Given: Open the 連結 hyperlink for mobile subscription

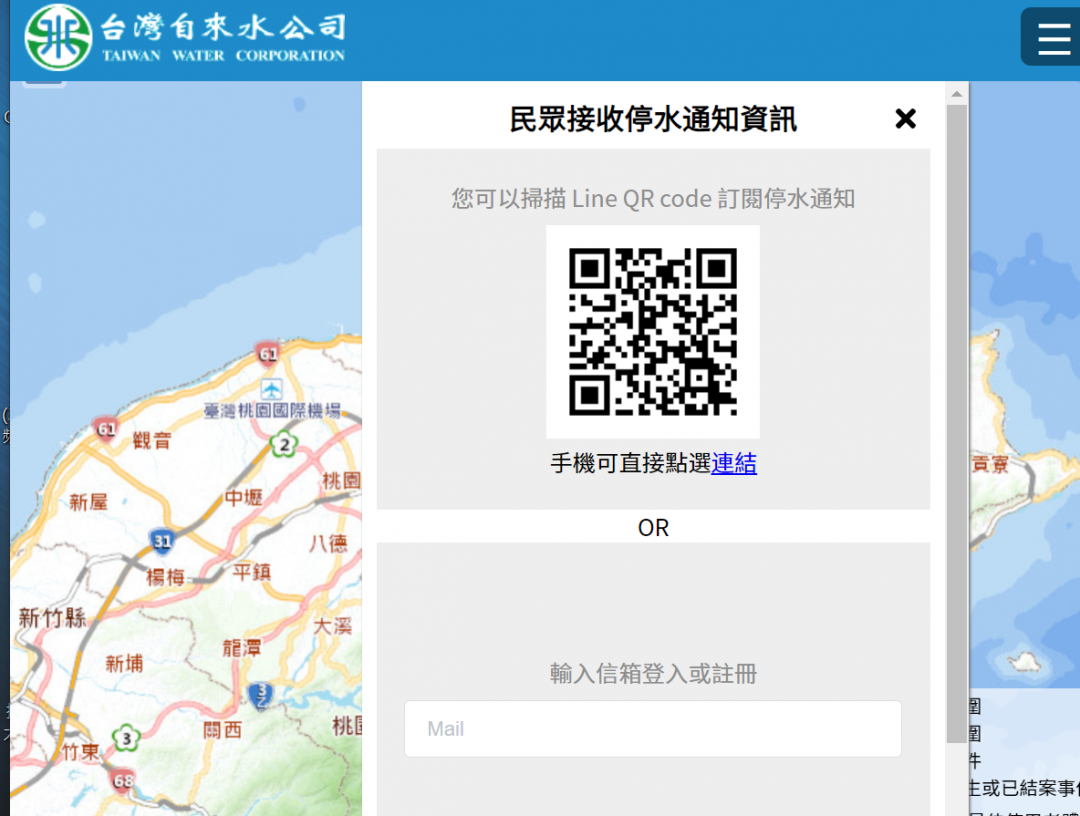Looking at the screenshot, I should point(733,464).
